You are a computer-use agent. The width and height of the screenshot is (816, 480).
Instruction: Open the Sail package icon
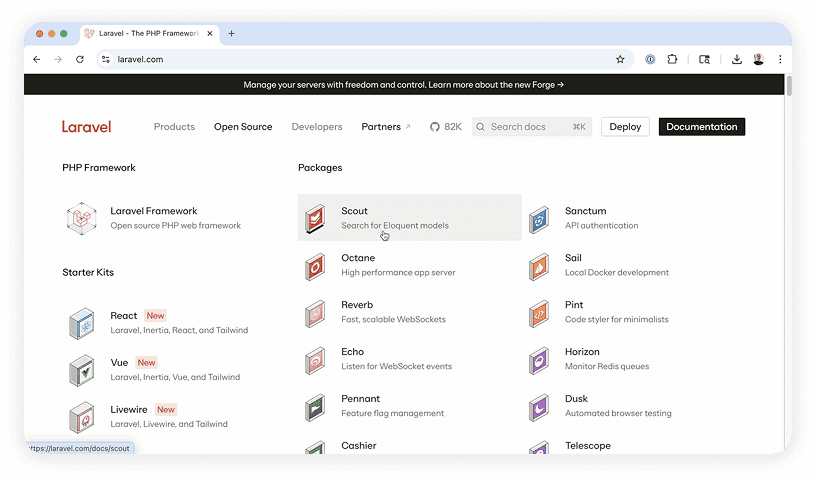tap(539, 266)
